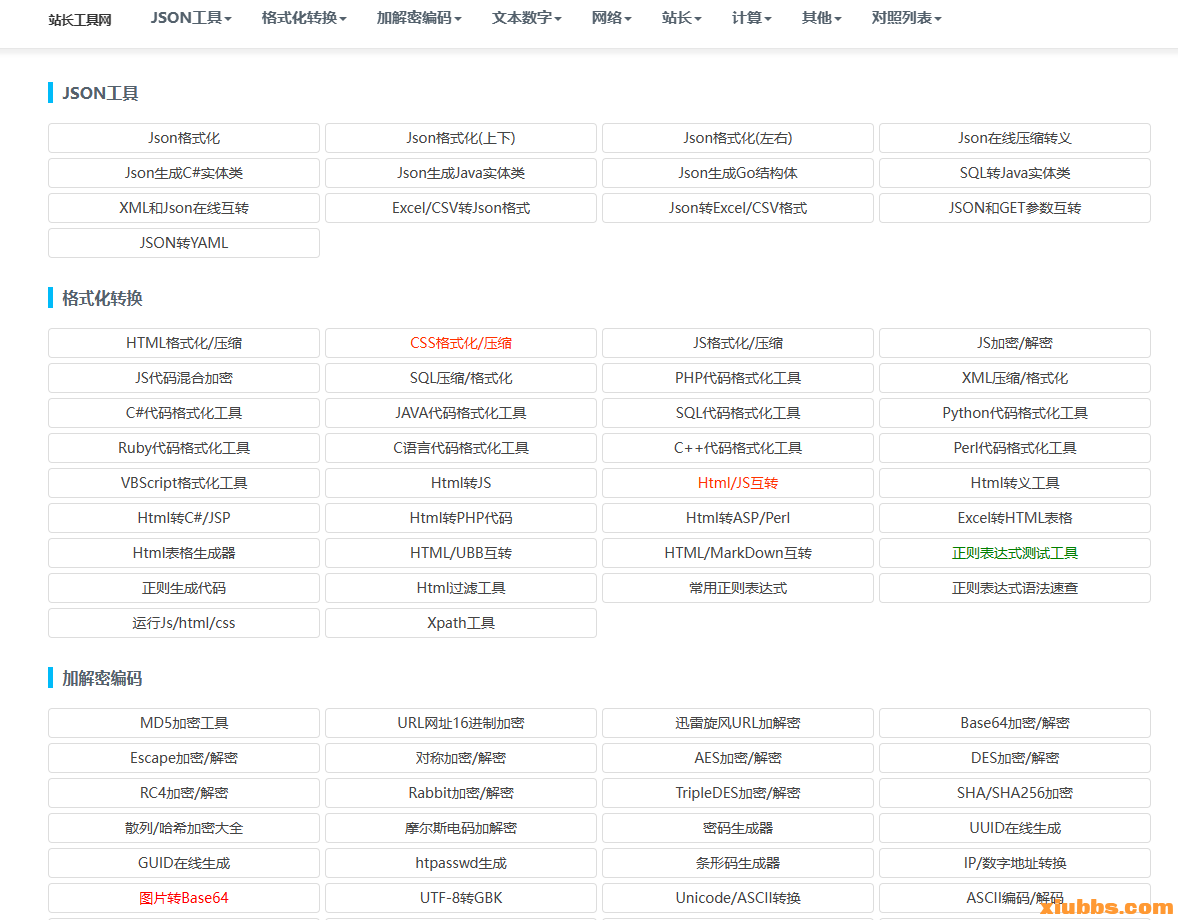Open the JSON工具 dropdown menu

[x=191, y=18]
